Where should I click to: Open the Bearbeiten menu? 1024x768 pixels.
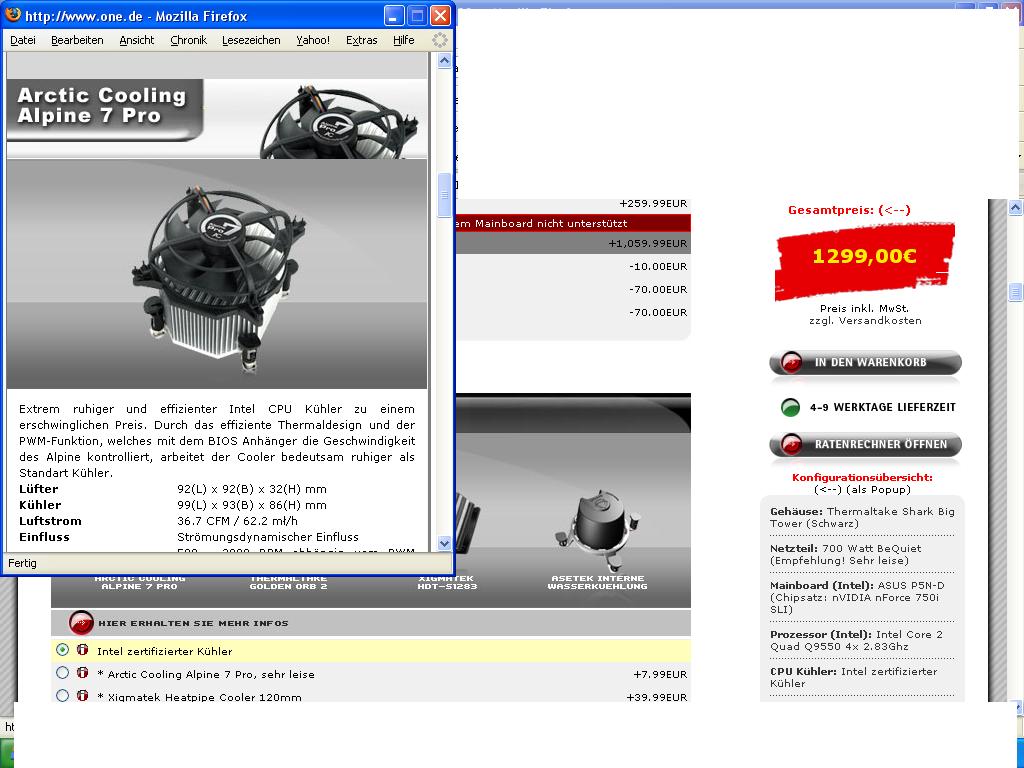(77, 40)
